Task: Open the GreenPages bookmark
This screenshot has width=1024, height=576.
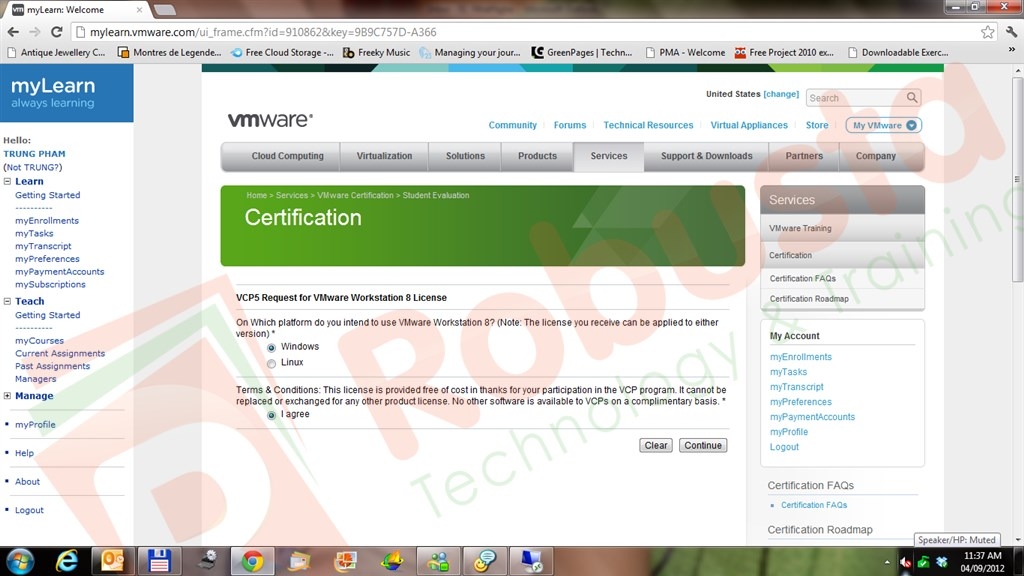Action: (582, 52)
